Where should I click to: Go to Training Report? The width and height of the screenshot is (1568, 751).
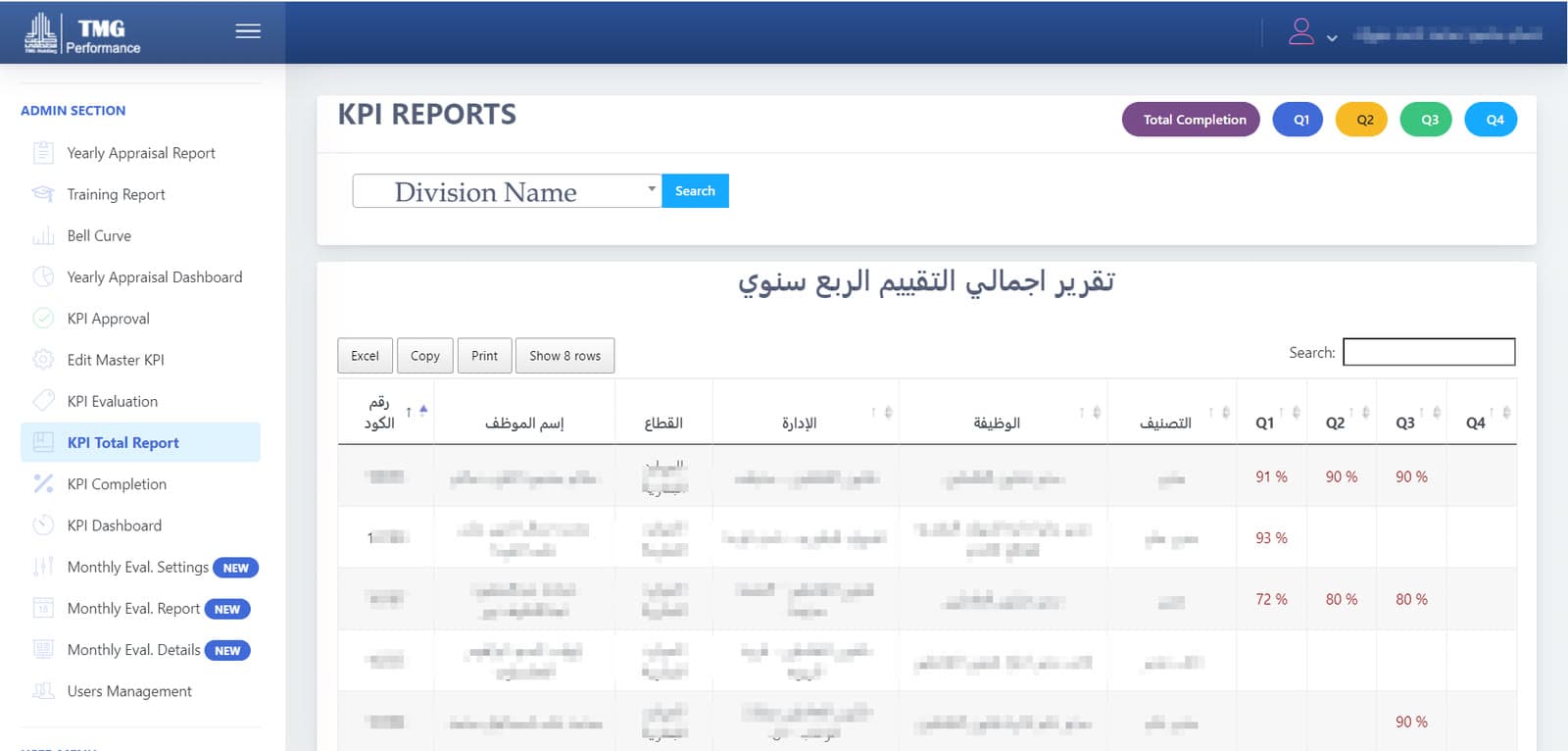(116, 194)
